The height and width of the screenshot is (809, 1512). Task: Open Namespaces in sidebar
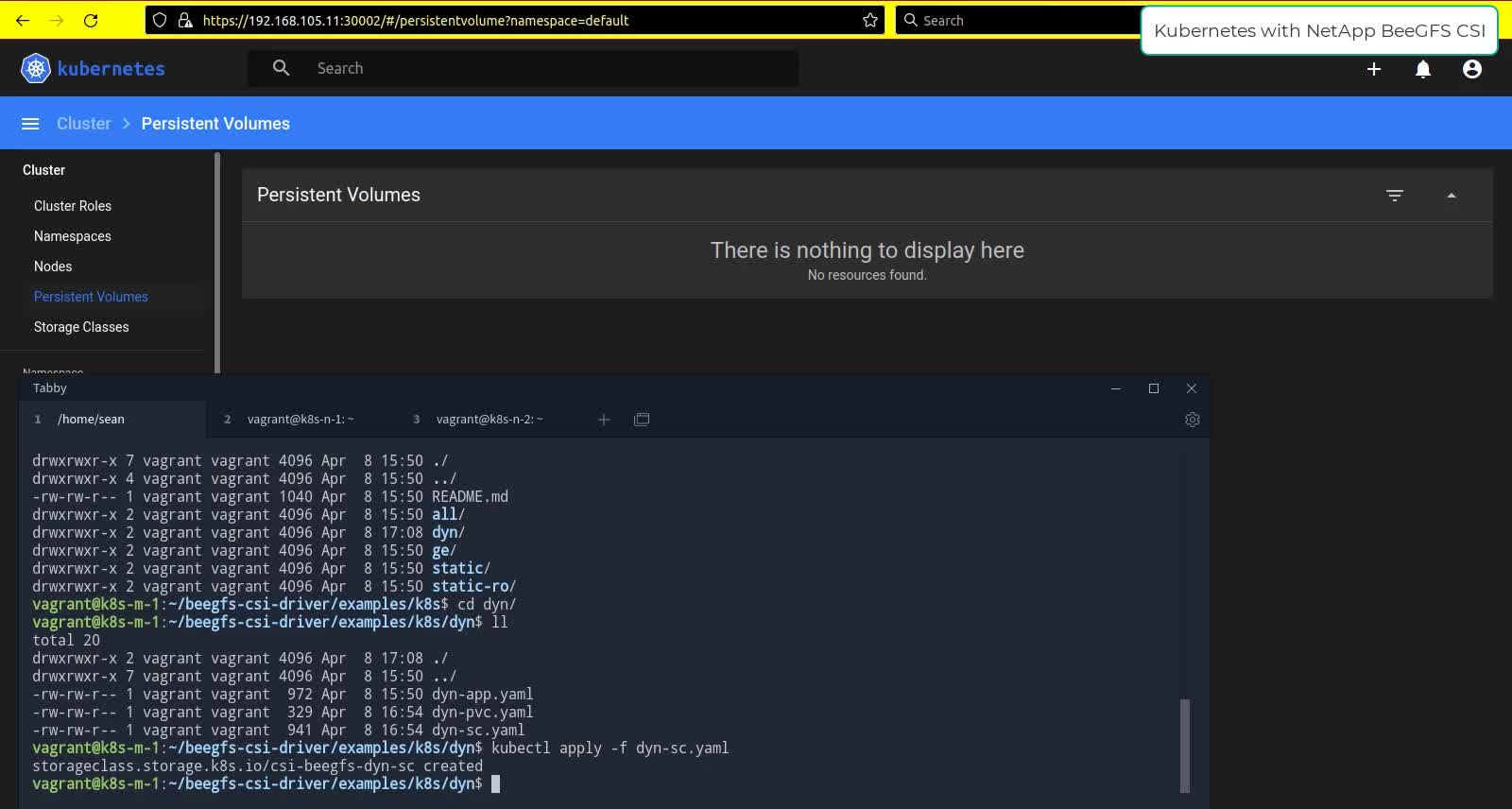click(73, 236)
